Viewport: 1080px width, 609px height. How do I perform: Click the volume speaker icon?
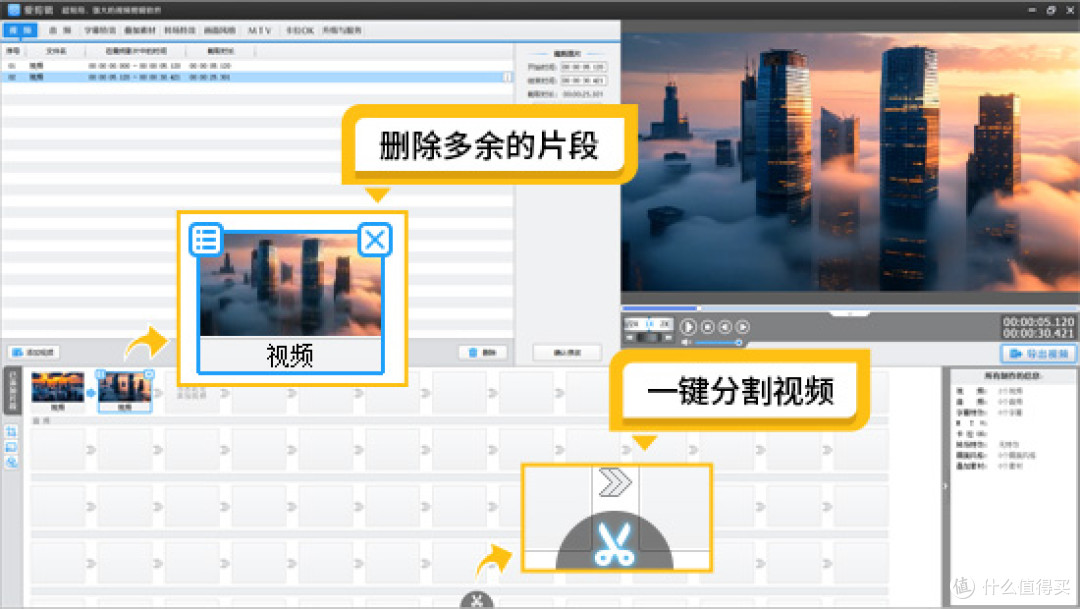point(686,342)
